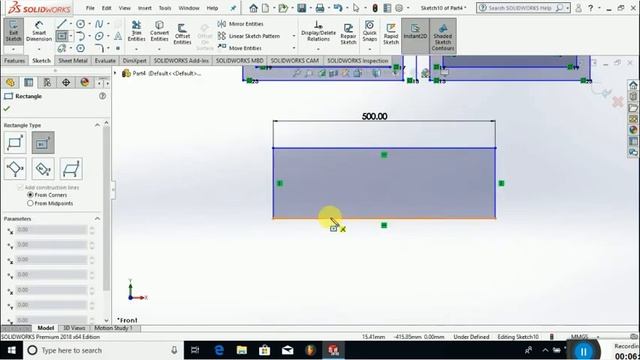The width and height of the screenshot is (640, 360).
Task: Open Quick Snaps dropdown arrow
Action: point(369,49)
